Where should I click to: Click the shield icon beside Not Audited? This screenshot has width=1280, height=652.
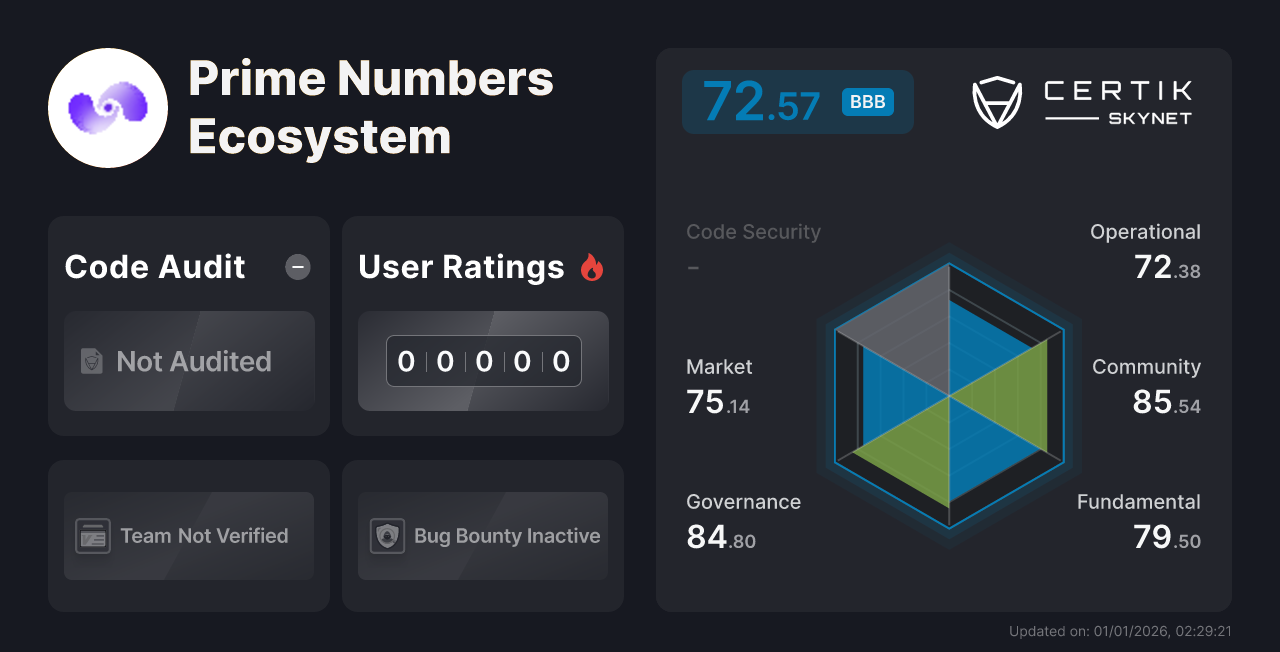click(x=91, y=362)
